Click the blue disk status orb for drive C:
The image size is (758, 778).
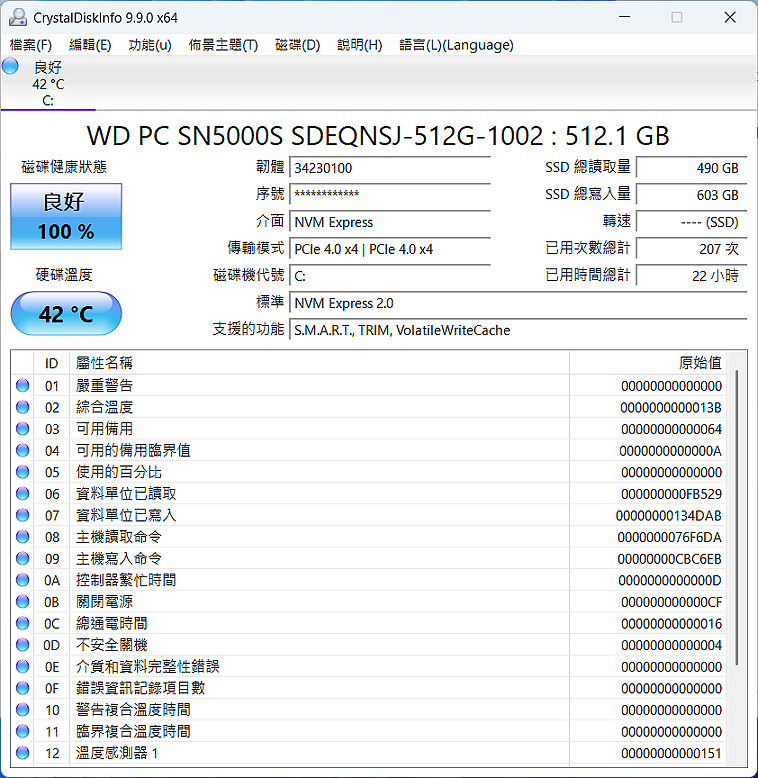click(10, 66)
